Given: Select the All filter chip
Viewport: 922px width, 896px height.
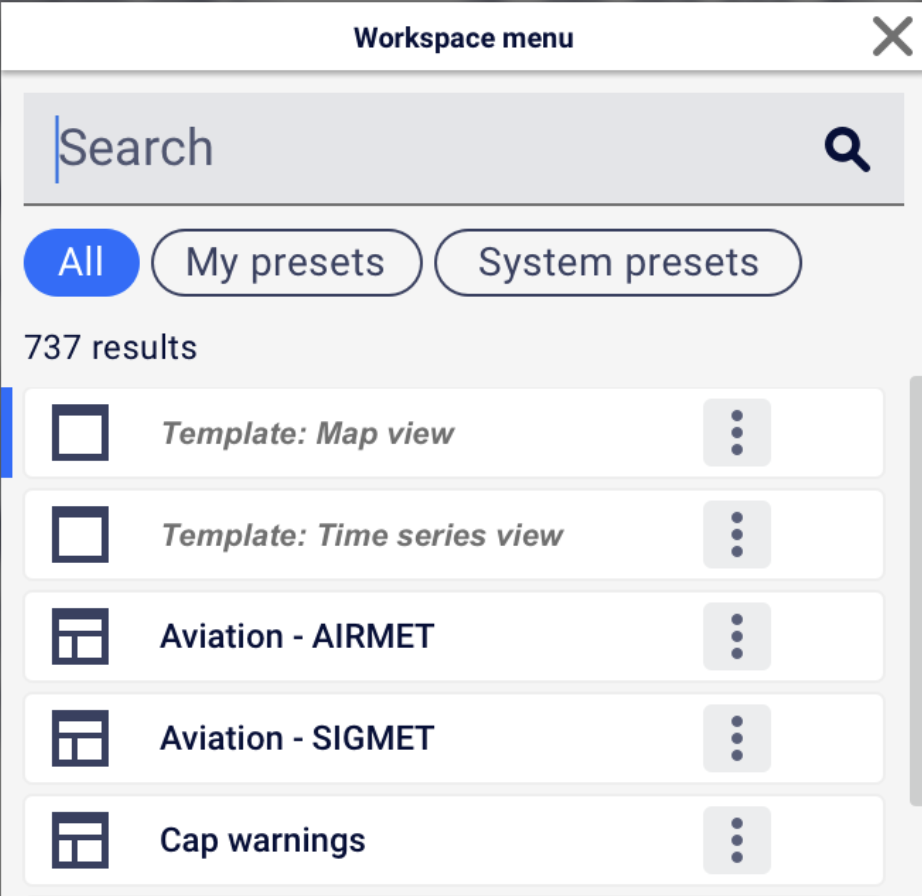Looking at the screenshot, I should pos(81,262).
